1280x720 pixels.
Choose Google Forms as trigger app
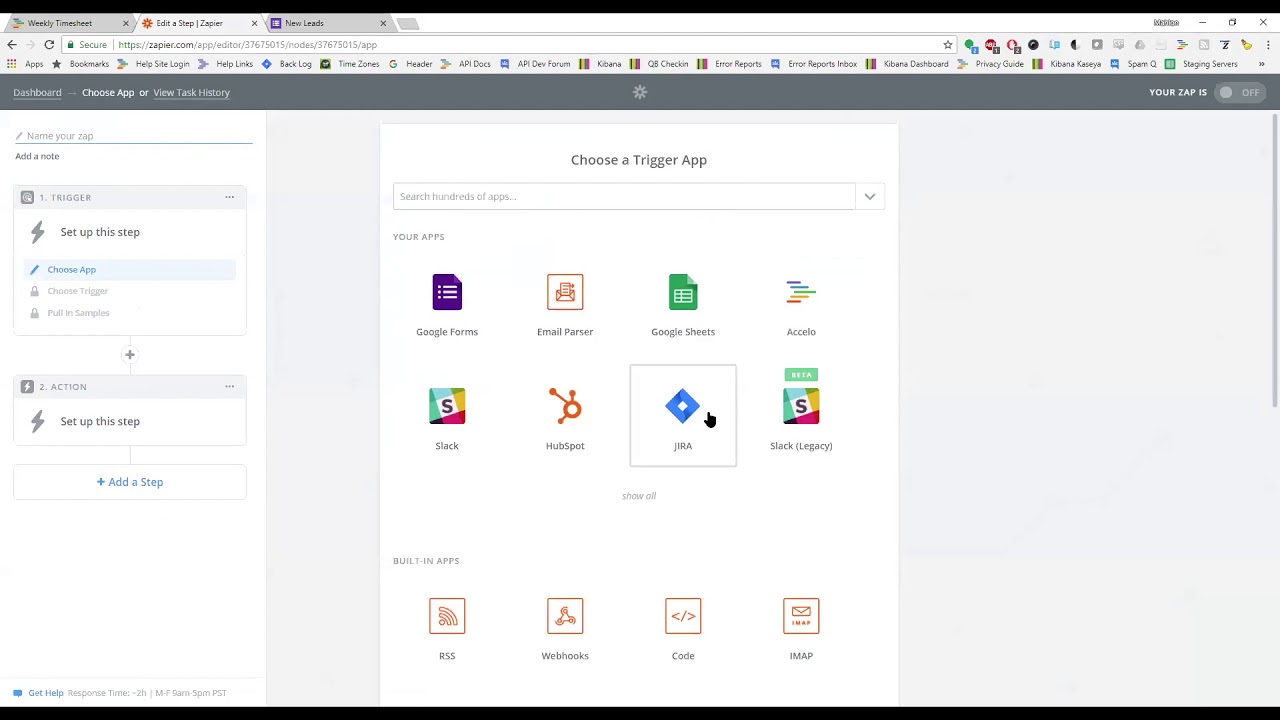coord(447,292)
